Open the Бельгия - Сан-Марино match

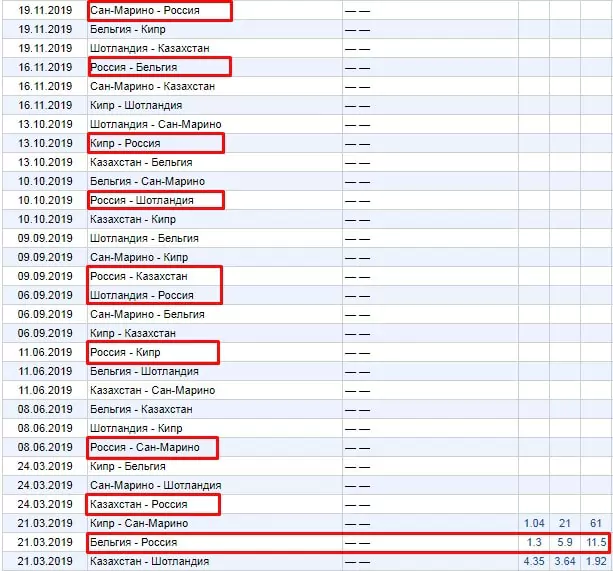[x=147, y=181]
